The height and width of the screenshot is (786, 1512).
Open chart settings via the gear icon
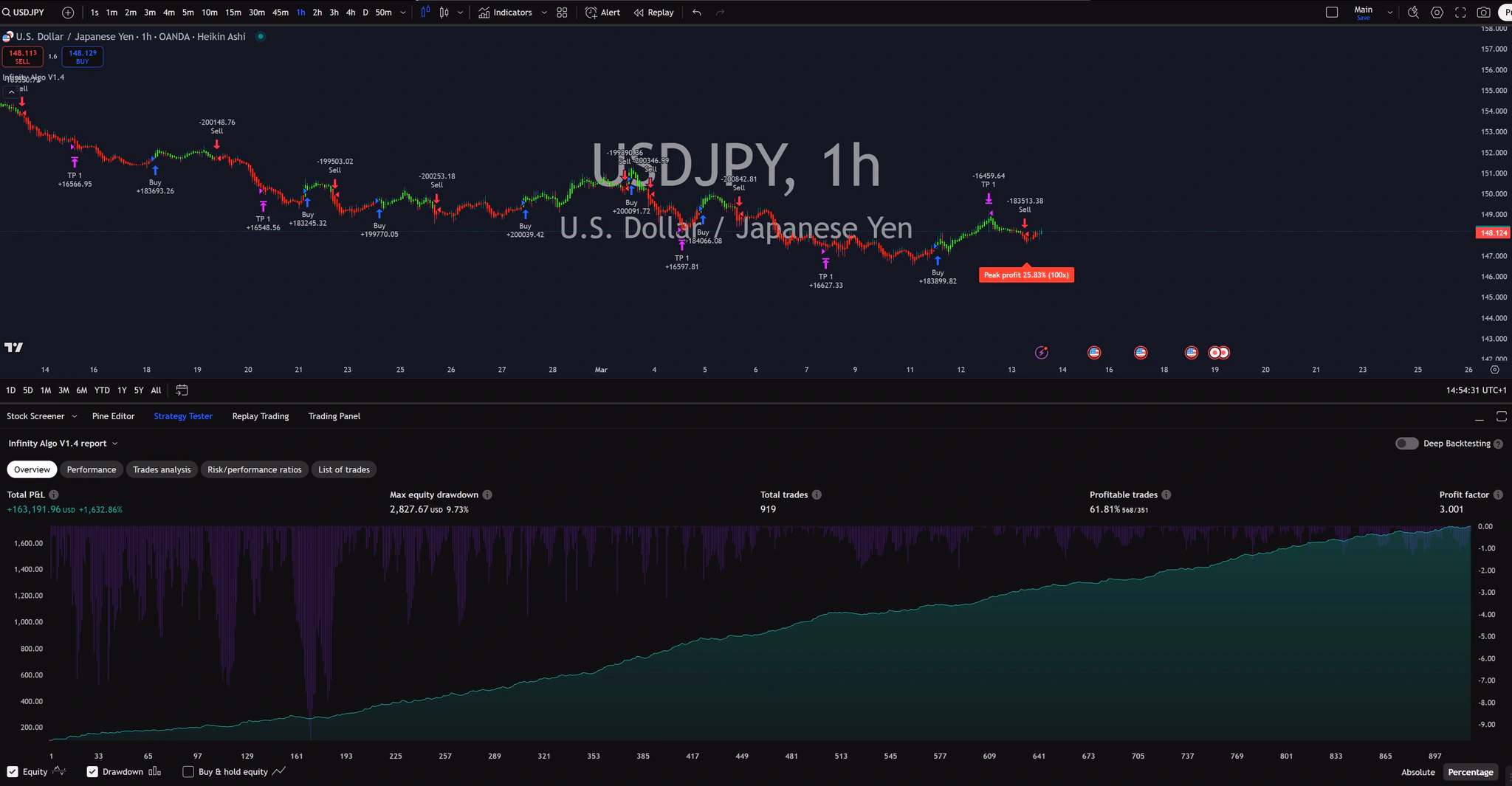tap(1437, 13)
